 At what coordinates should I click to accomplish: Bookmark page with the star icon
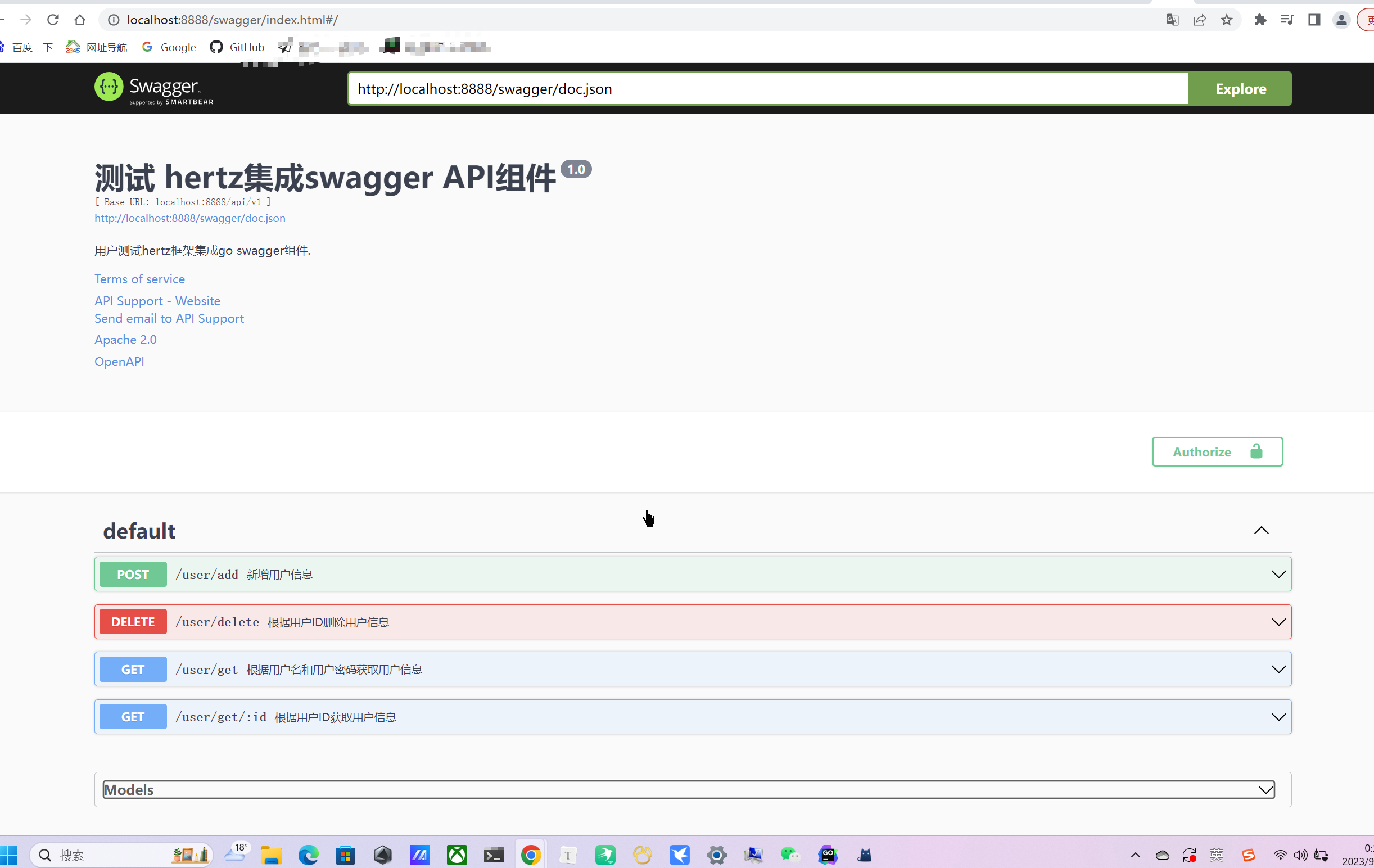[1226, 20]
